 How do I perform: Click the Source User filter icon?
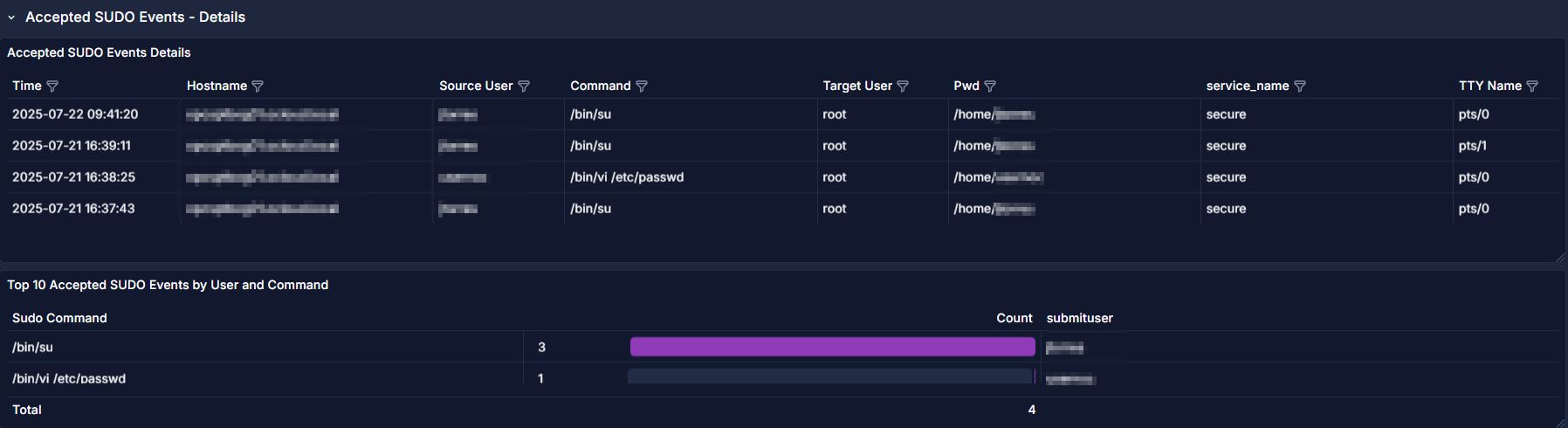pos(524,86)
